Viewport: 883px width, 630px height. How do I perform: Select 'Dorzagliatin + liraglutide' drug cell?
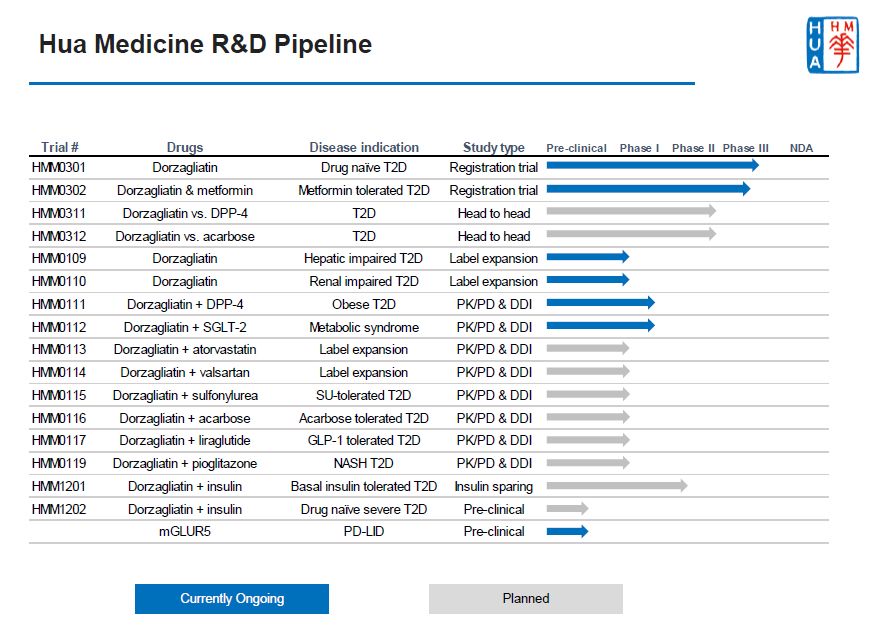pyautogui.click(x=185, y=441)
